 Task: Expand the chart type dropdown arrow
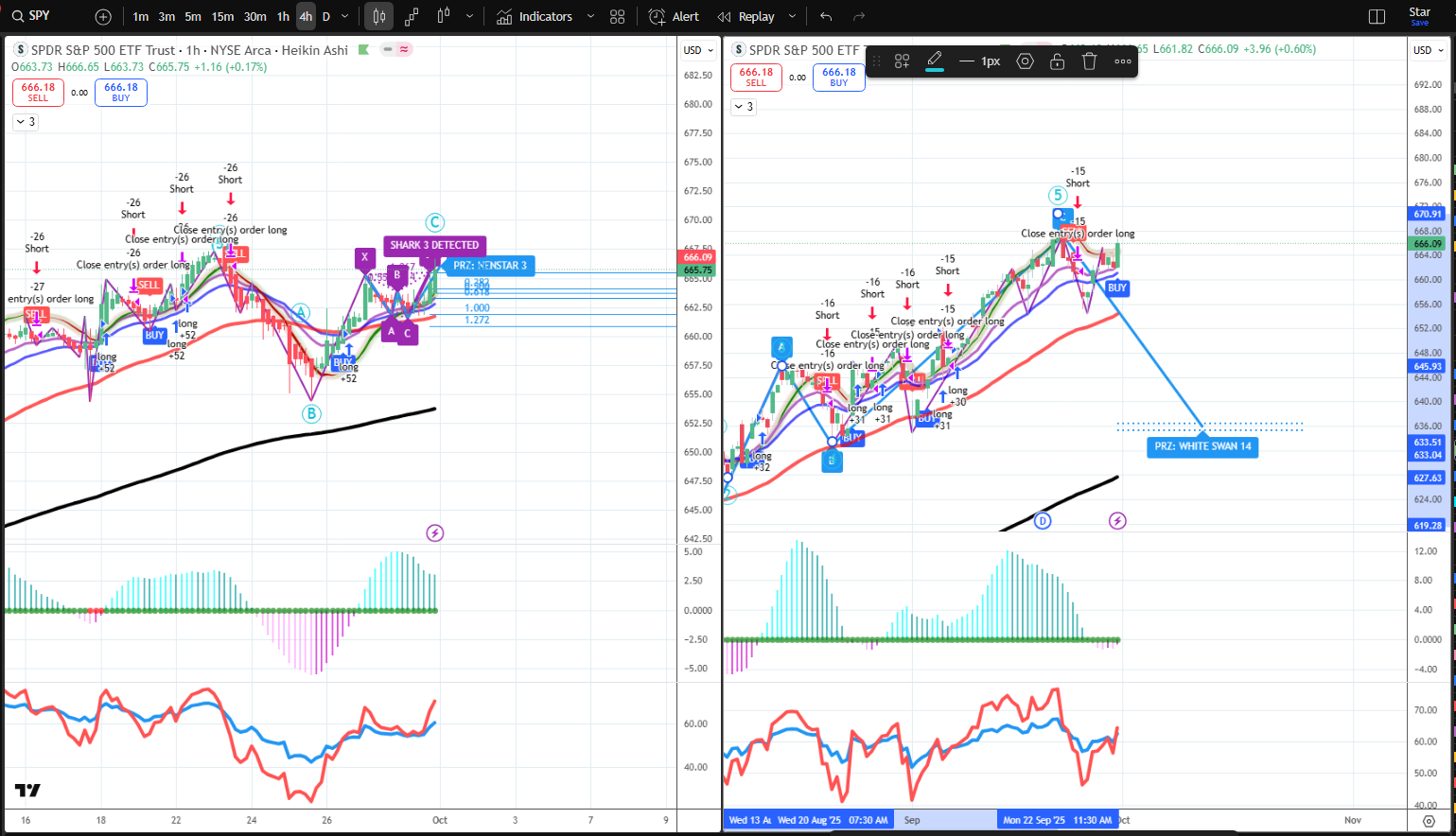tap(470, 17)
